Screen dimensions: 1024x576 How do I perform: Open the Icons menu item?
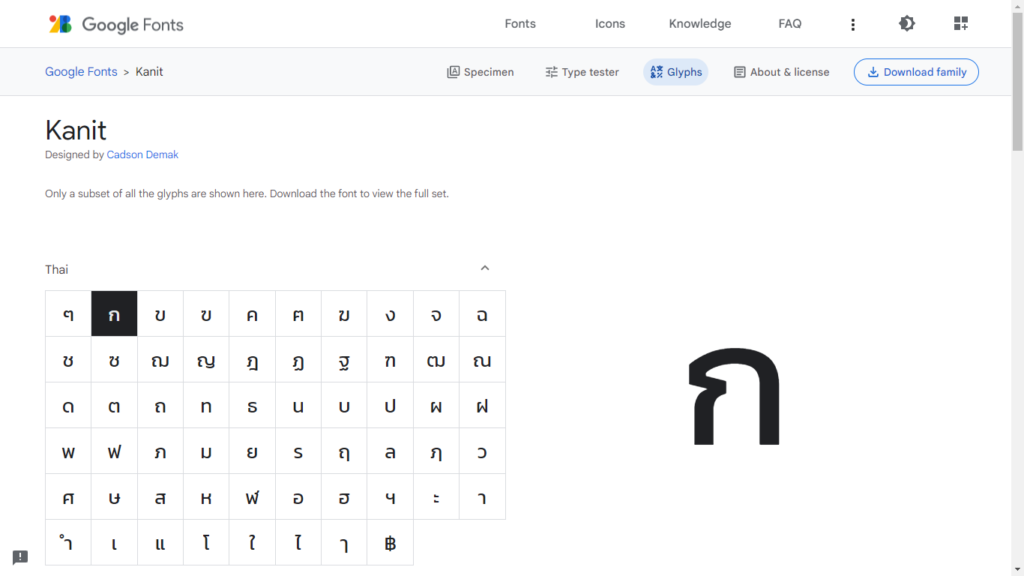(x=610, y=24)
